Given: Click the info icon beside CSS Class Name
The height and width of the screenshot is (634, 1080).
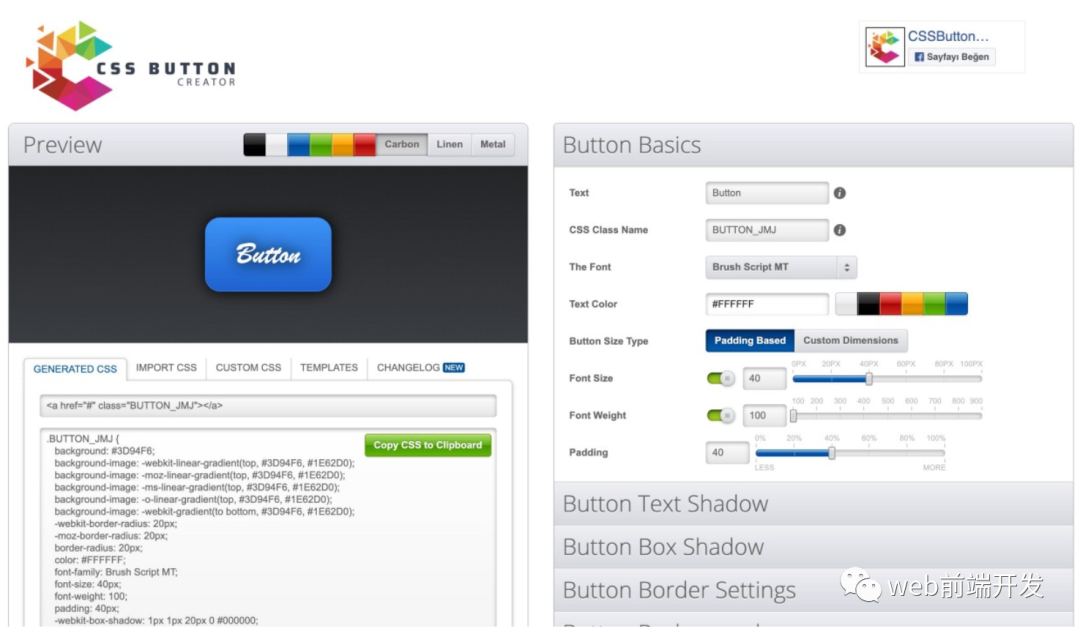Looking at the screenshot, I should click(840, 230).
